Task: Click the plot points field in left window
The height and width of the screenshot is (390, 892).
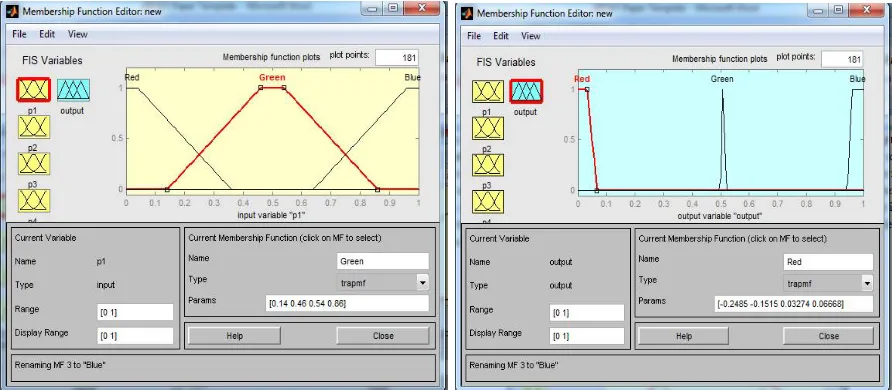Action: [x=397, y=57]
